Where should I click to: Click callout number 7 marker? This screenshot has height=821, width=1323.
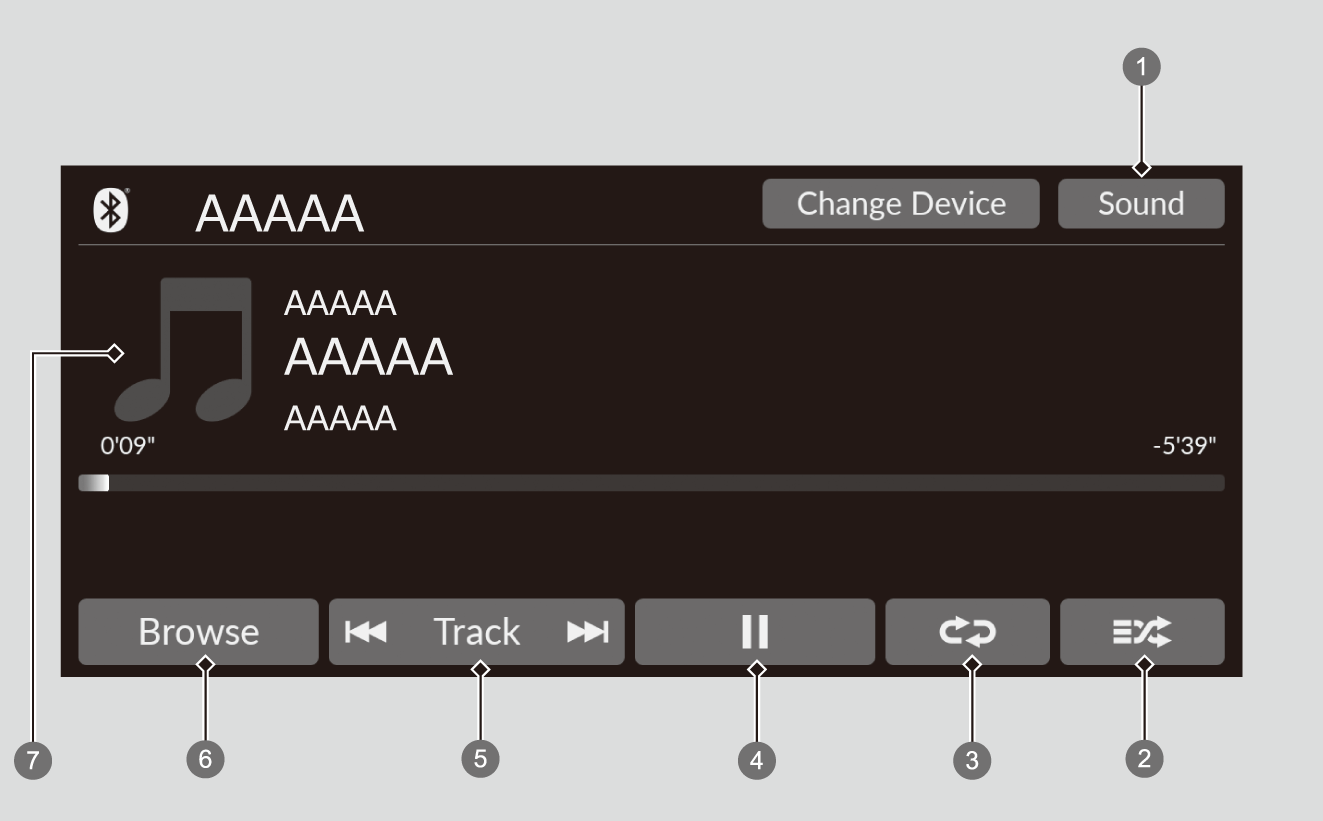(34, 760)
